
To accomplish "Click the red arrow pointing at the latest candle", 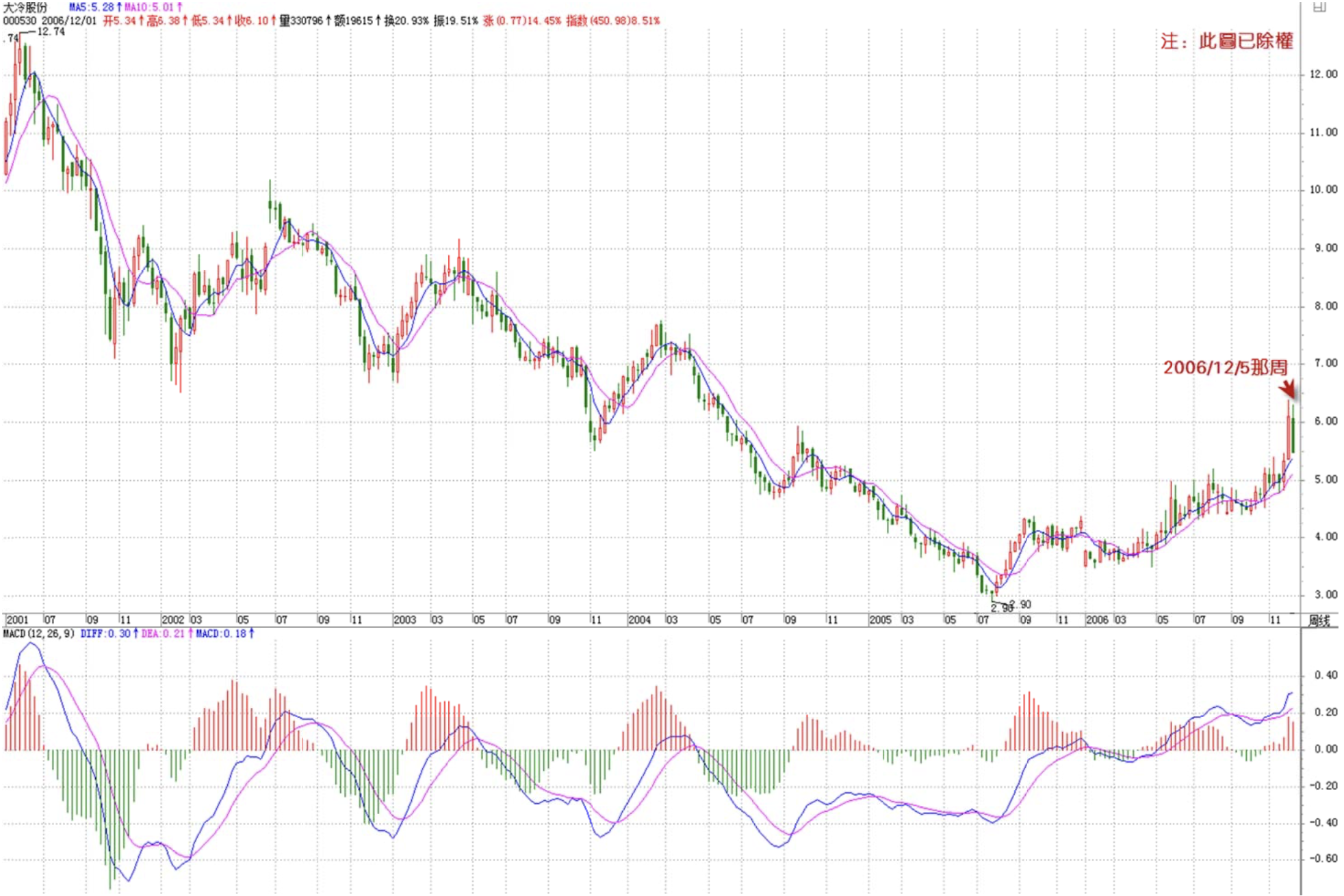I will [1287, 389].
